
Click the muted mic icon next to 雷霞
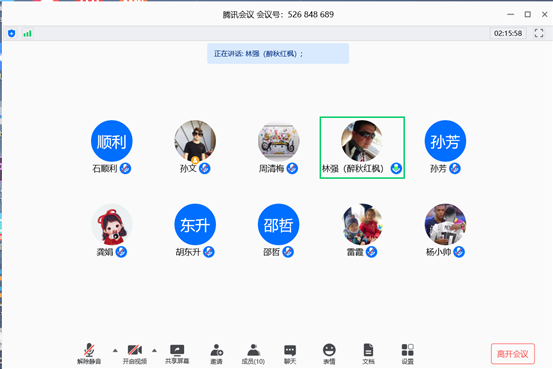pyautogui.click(x=371, y=252)
